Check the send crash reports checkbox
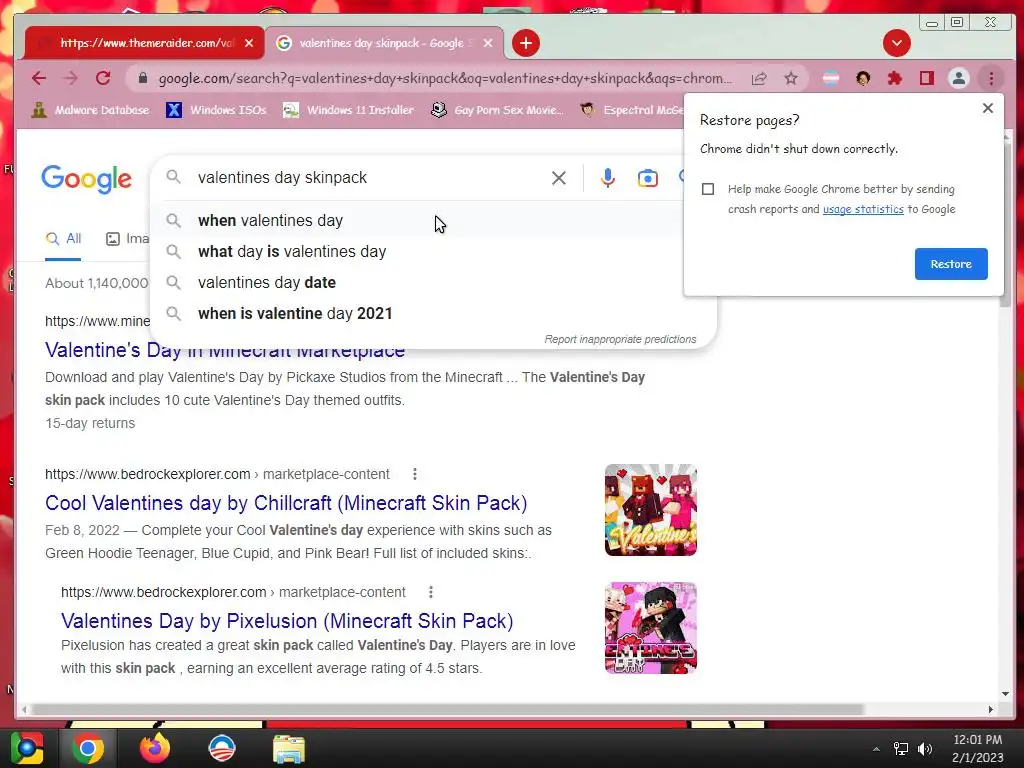Image resolution: width=1024 pixels, height=768 pixels. (x=707, y=189)
